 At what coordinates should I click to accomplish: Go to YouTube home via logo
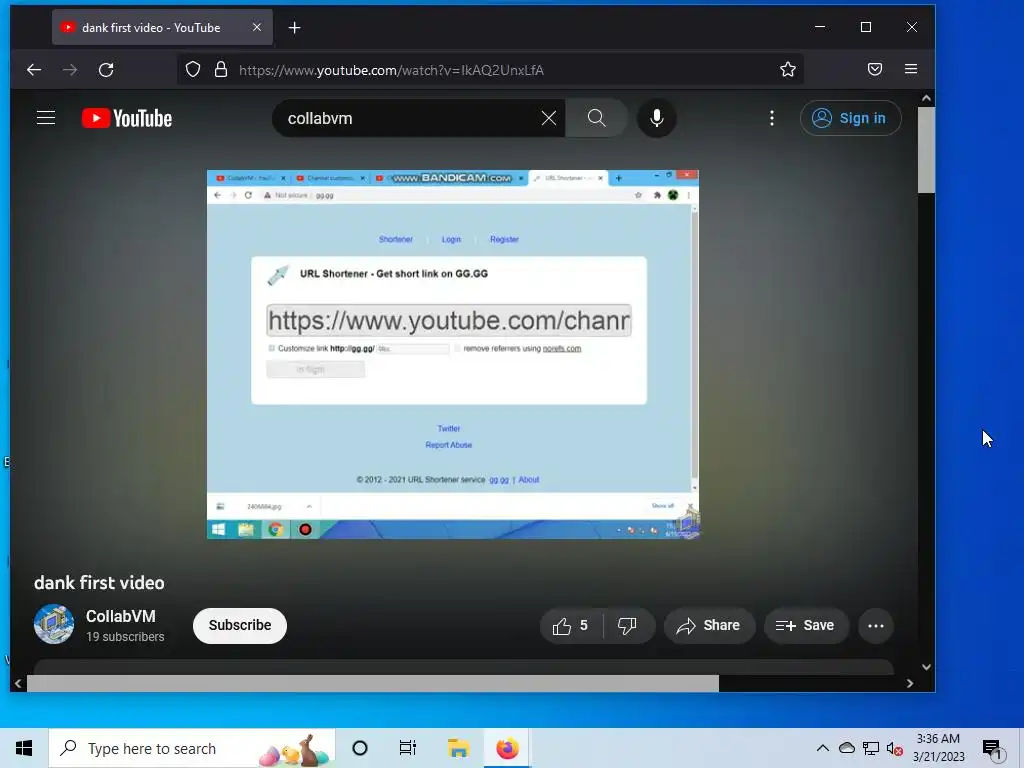click(127, 118)
